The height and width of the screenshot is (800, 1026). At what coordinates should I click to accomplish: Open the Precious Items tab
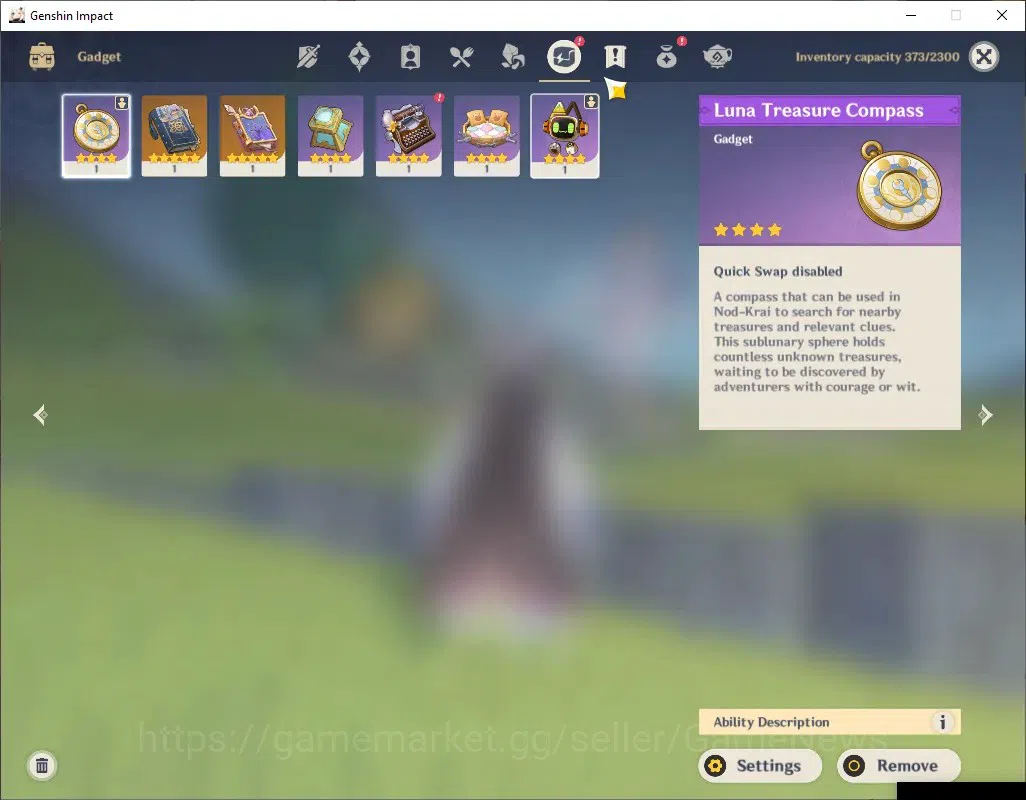click(x=666, y=57)
